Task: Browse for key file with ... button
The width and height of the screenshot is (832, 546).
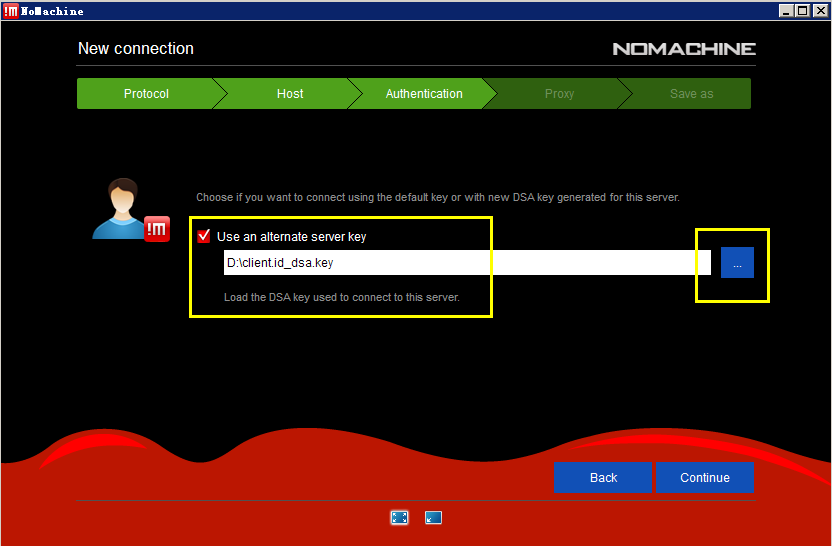Action: coord(737,263)
